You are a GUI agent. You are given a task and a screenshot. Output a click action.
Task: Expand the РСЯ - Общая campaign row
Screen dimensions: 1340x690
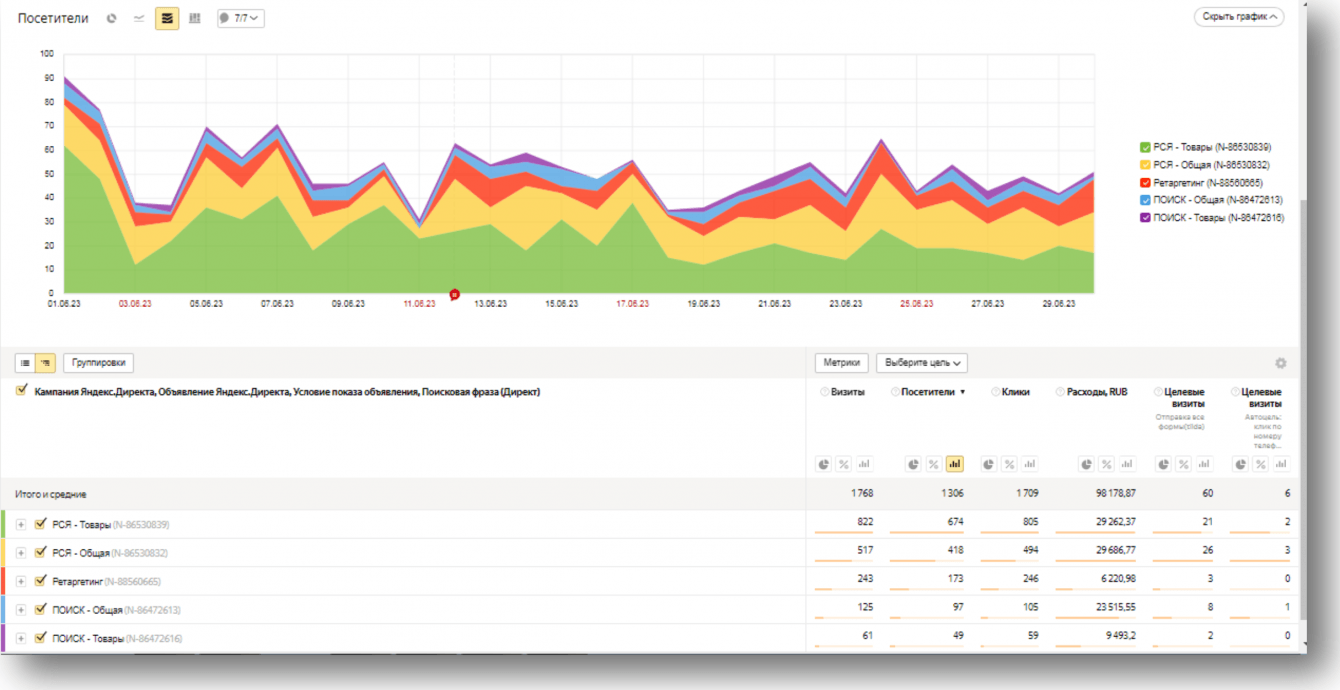click(21, 553)
